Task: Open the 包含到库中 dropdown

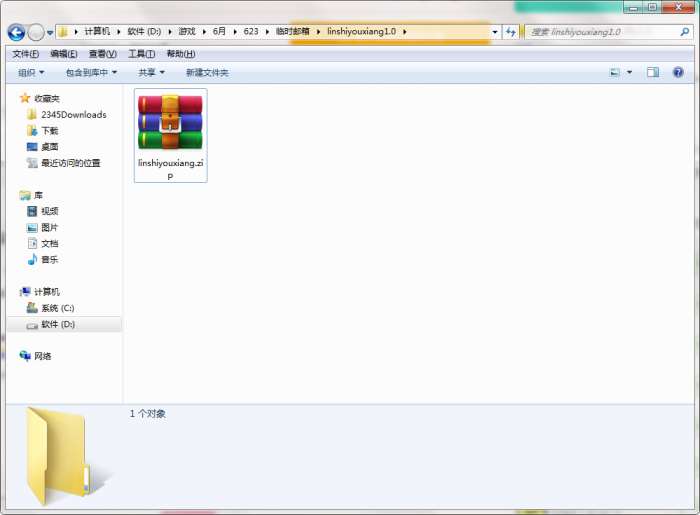Action: click(91, 72)
